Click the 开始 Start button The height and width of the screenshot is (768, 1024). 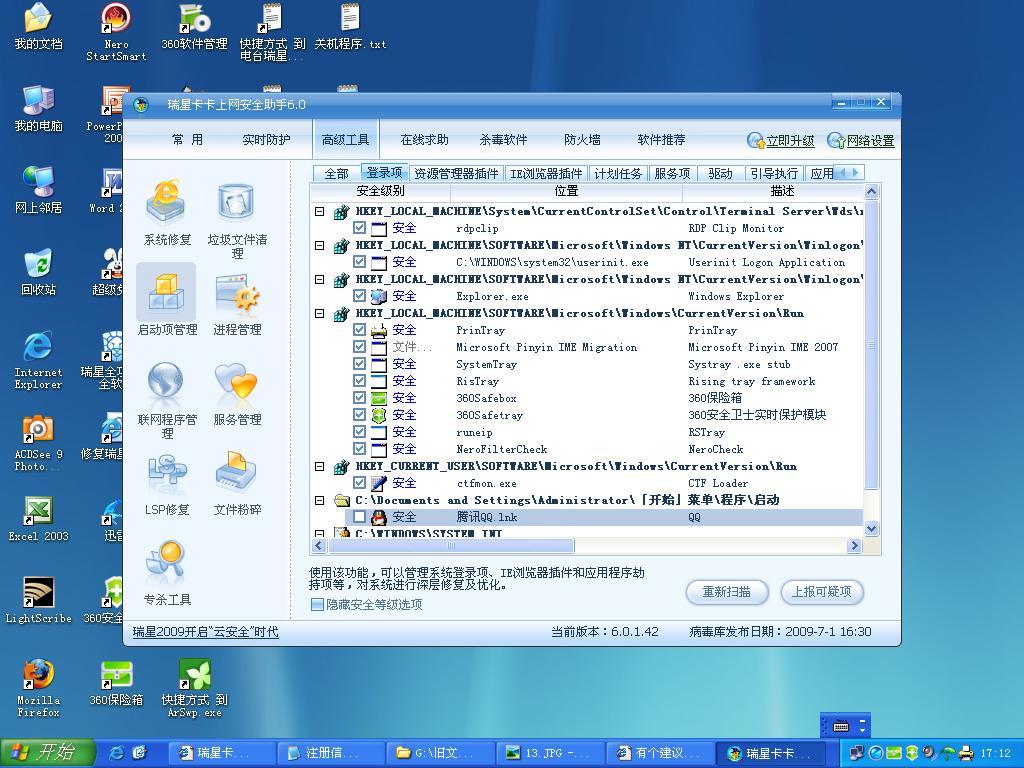tap(48, 752)
